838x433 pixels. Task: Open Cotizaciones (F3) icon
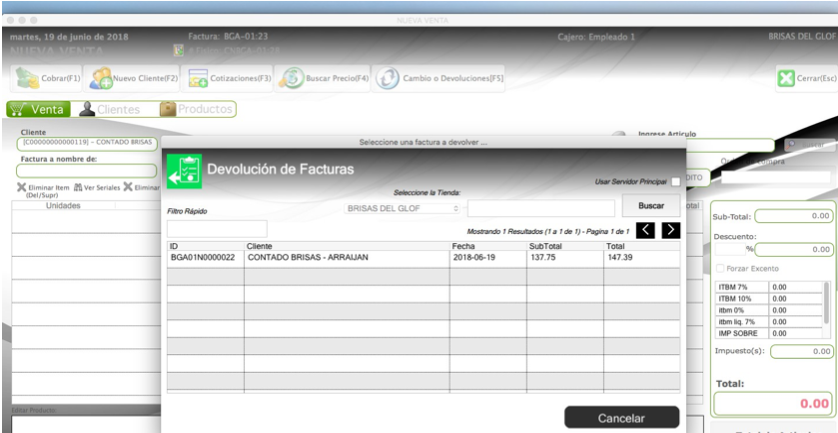pyautogui.click(x=198, y=78)
